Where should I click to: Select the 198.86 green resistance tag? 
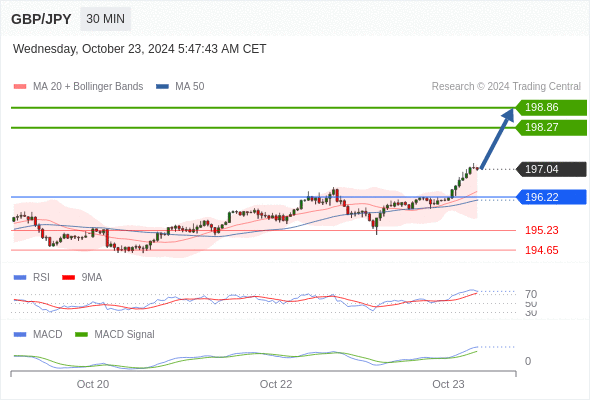[x=551, y=108]
